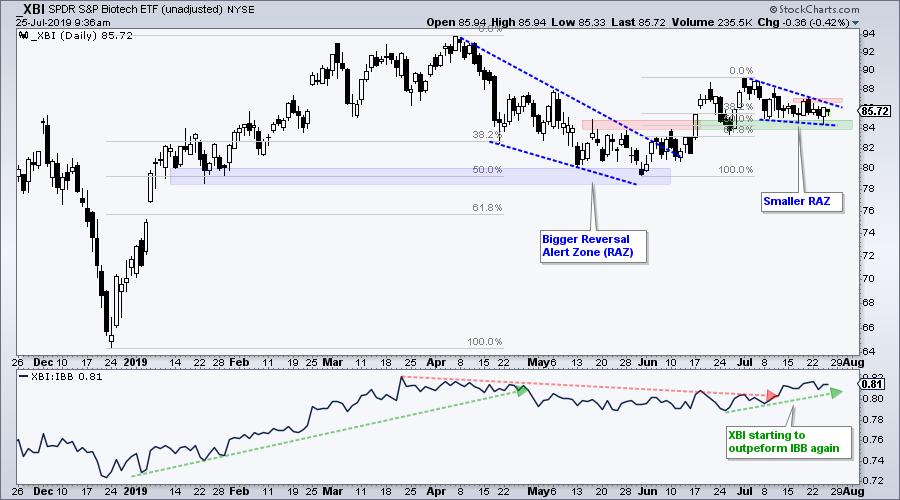Image resolution: width=900 pixels, height=500 pixels.
Task: Click the 94 price level on the axis
Action: pyautogui.click(x=868, y=33)
